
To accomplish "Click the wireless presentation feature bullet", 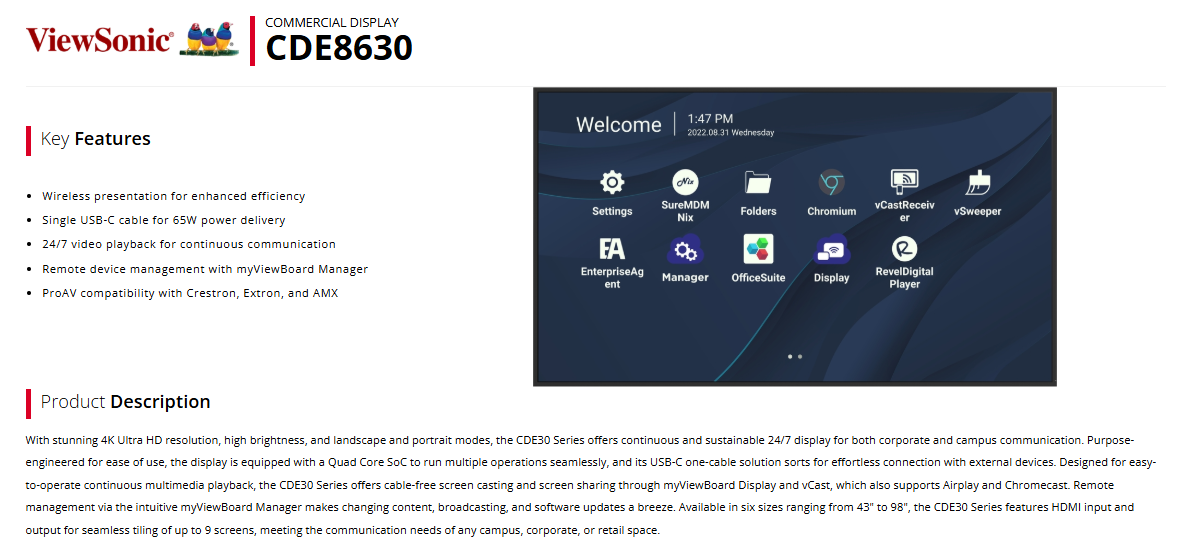I will coord(173,196).
